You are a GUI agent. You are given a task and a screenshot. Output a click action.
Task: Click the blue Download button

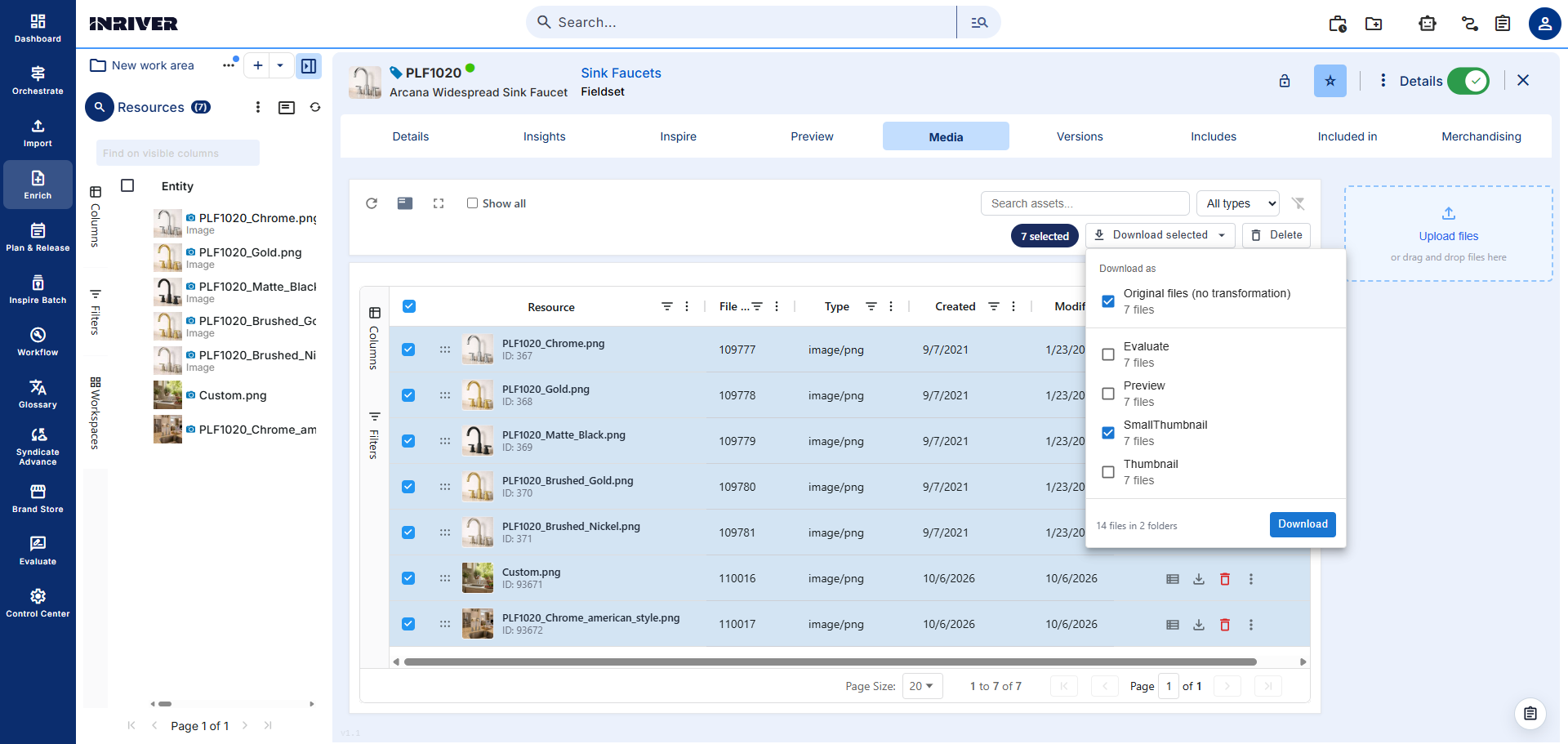pos(1303,524)
